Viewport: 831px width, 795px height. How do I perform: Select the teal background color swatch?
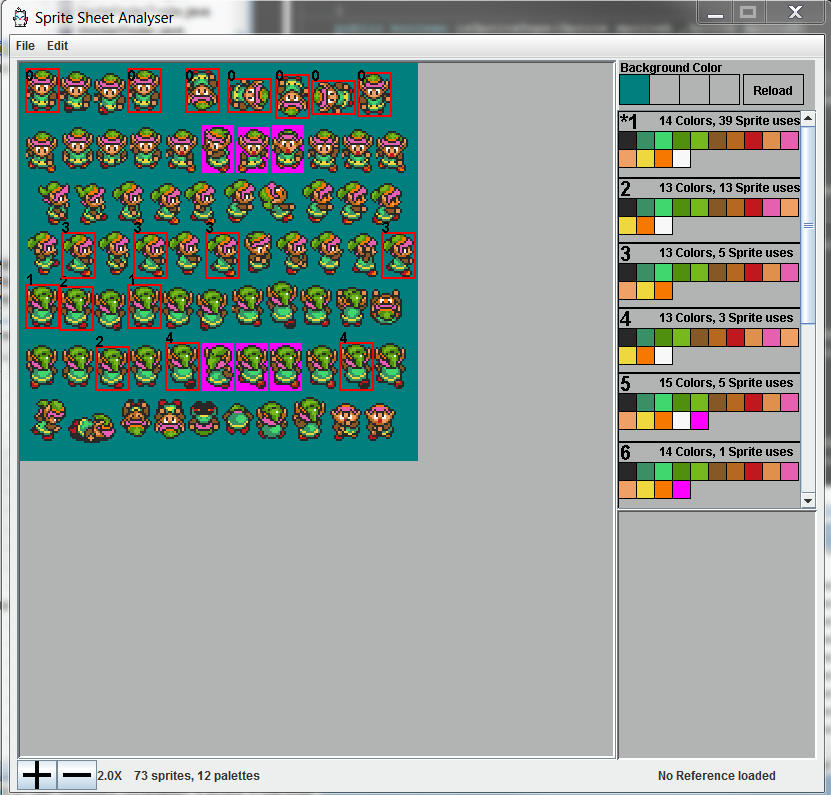[x=634, y=90]
